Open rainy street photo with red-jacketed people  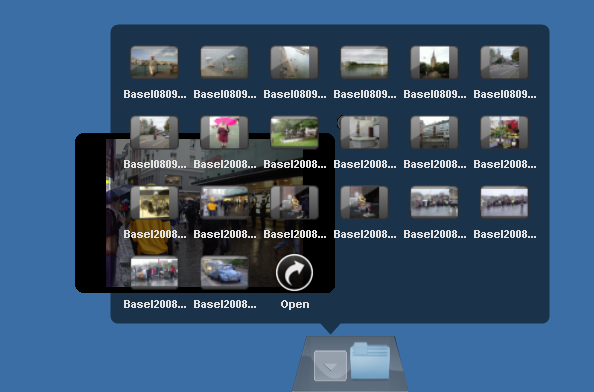(x=154, y=272)
